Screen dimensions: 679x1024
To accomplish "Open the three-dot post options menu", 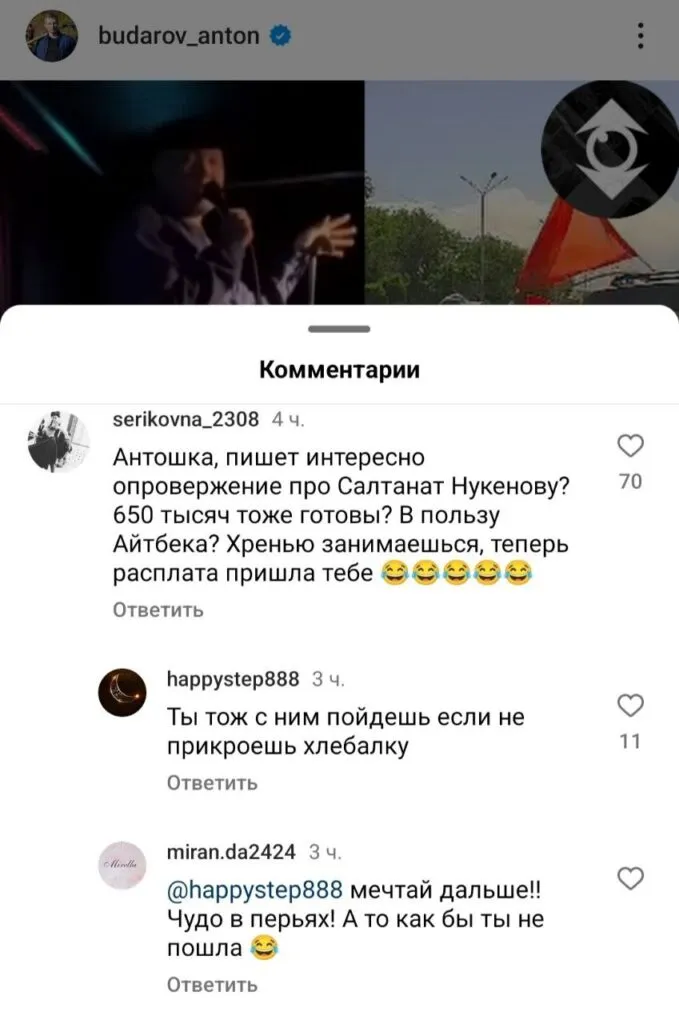I will pyautogui.click(x=641, y=35).
